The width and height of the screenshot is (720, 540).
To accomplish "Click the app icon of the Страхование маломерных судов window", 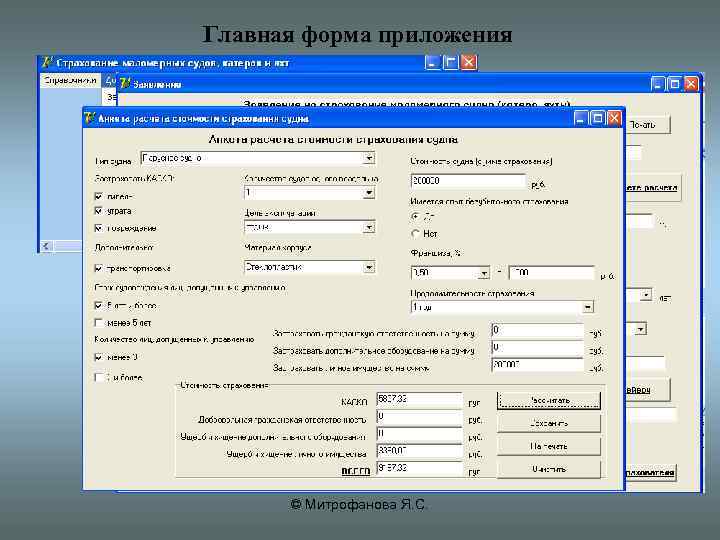I will (47, 62).
